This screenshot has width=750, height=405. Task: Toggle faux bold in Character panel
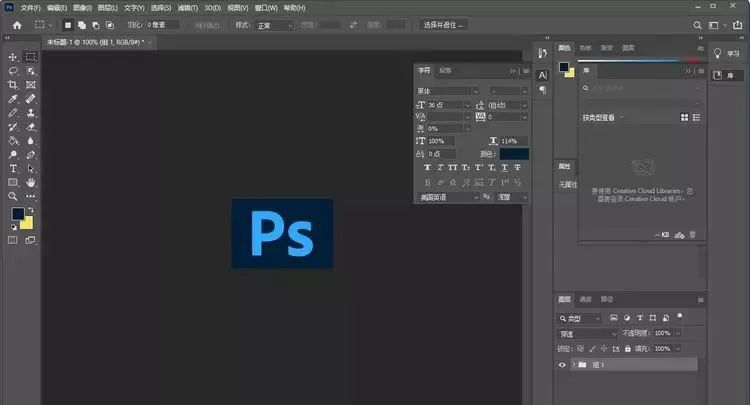pyautogui.click(x=427, y=167)
